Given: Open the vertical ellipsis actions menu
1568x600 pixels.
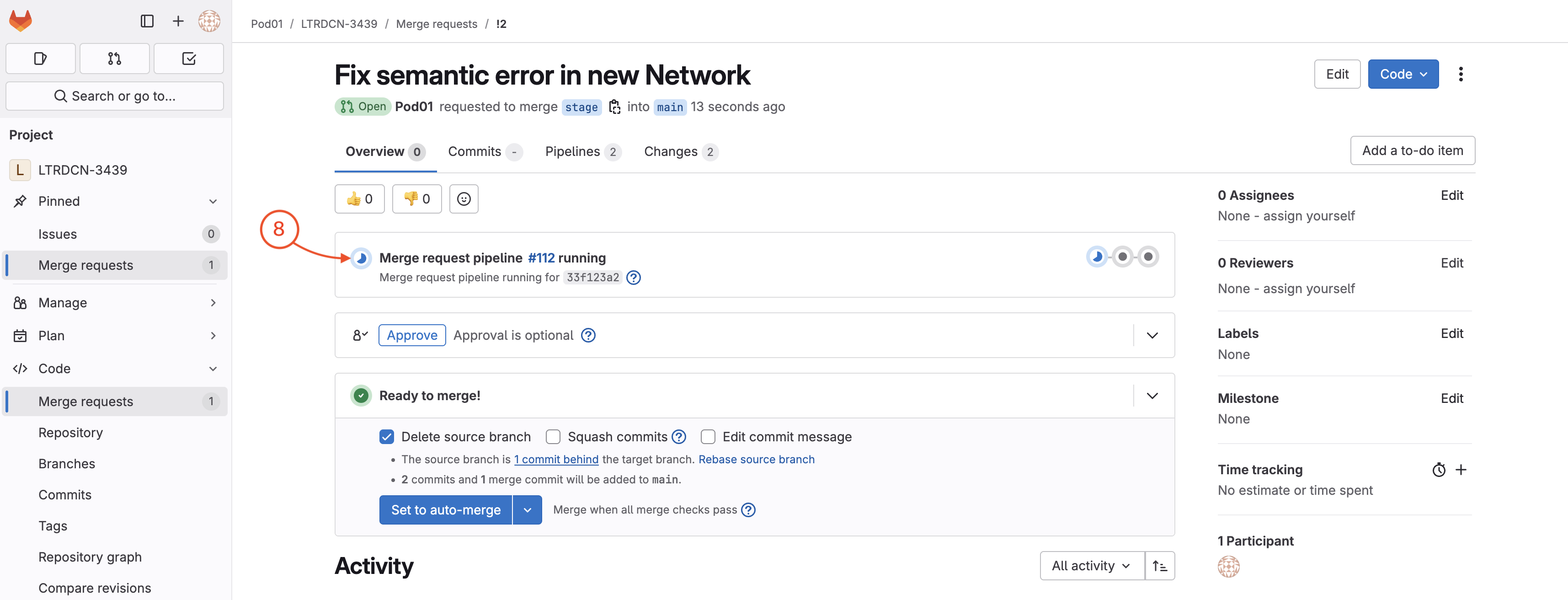Looking at the screenshot, I should tap(1460, 75).
